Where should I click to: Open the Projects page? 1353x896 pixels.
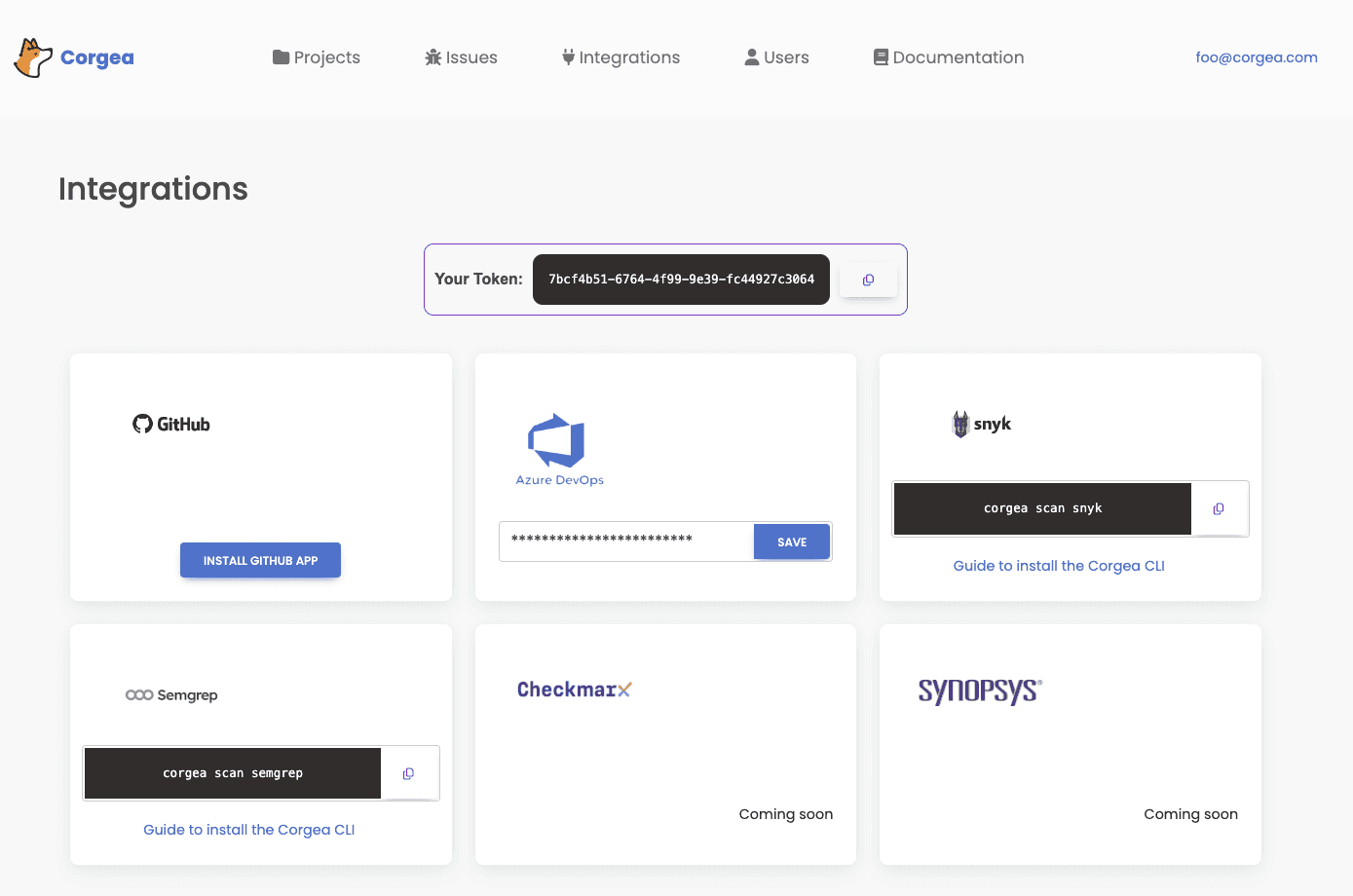click(x=317, y=57)
